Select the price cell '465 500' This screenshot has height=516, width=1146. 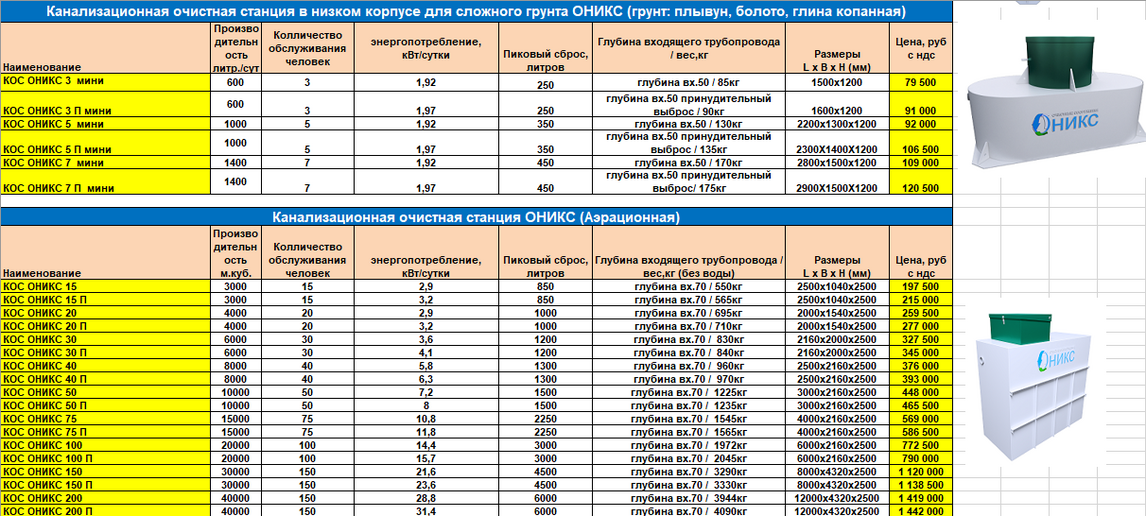tap(921, 405)
